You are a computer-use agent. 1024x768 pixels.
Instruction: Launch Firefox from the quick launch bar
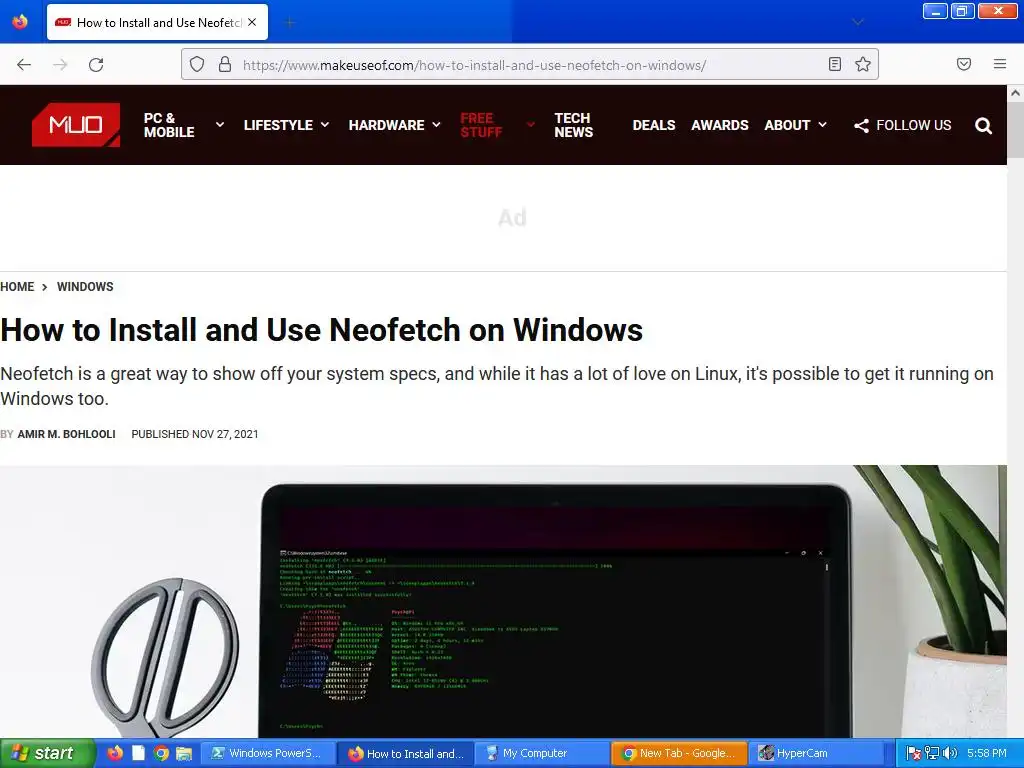(116, 753)
